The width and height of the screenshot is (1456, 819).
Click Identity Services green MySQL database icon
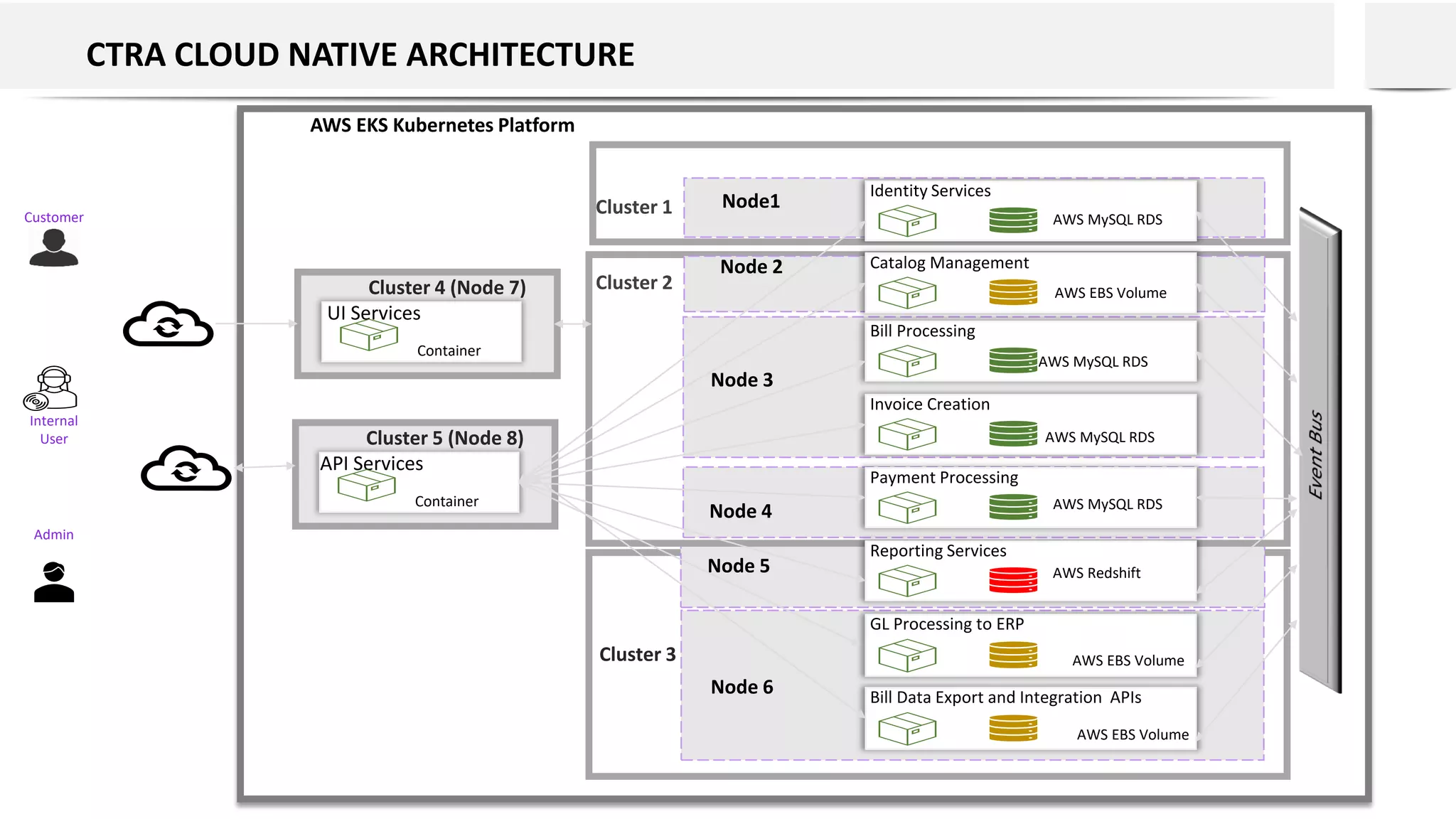1013,220
